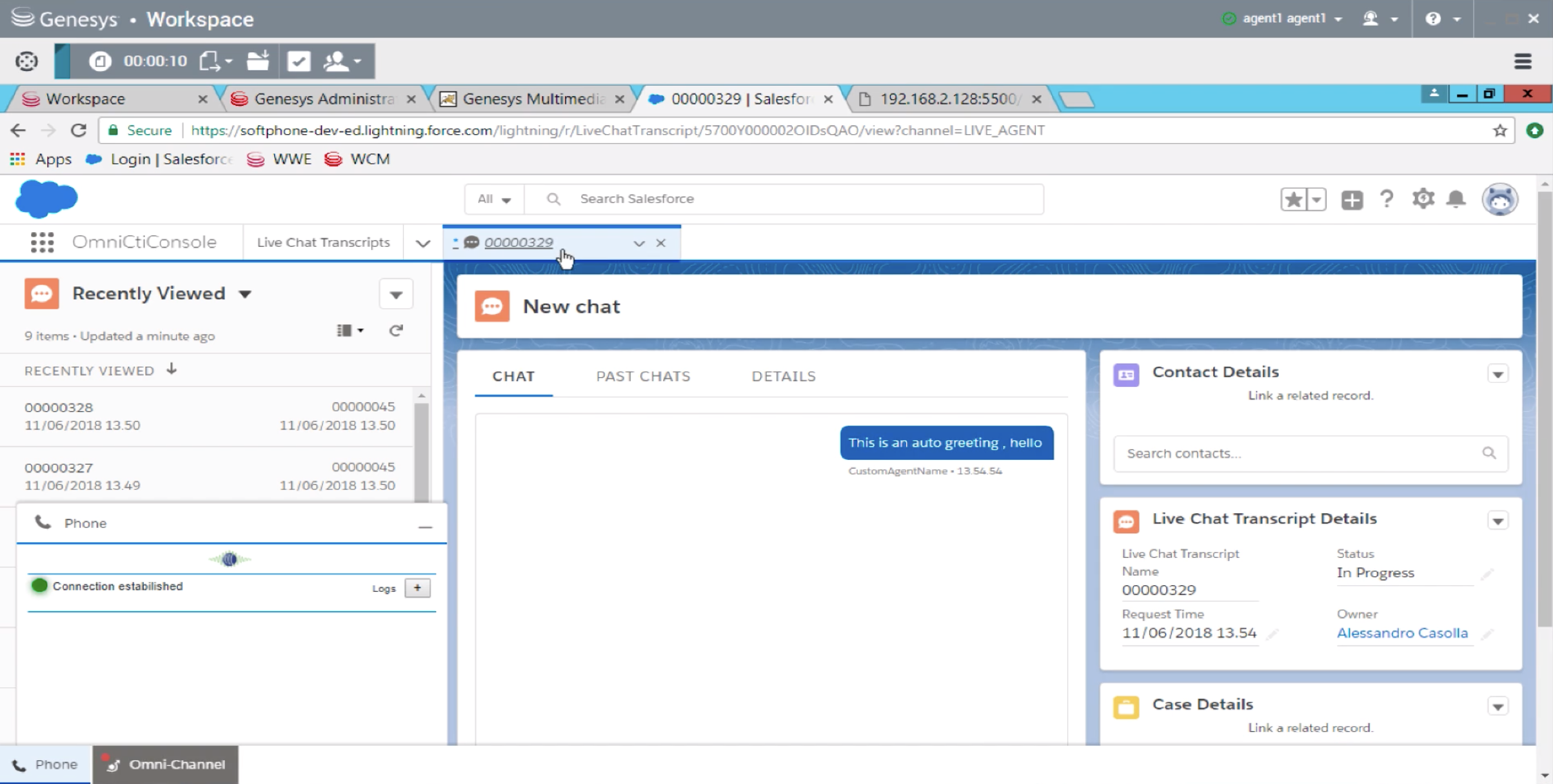Open the search scope All dropdown
This screenshot has width=1553, height=784.
493,199
